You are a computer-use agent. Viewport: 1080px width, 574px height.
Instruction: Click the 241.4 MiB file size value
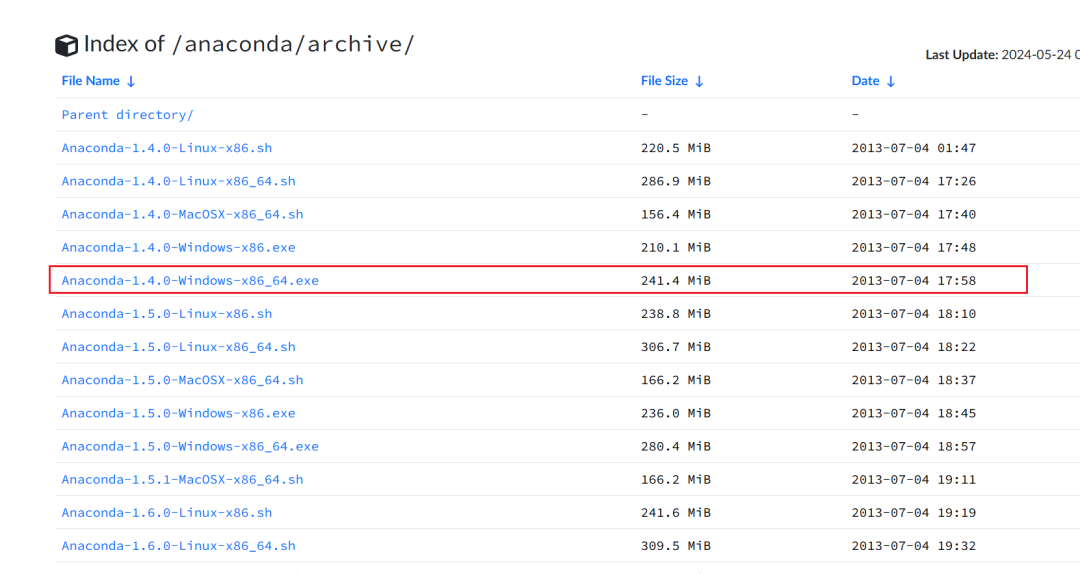pyautogui.click(x=676, y=280)
